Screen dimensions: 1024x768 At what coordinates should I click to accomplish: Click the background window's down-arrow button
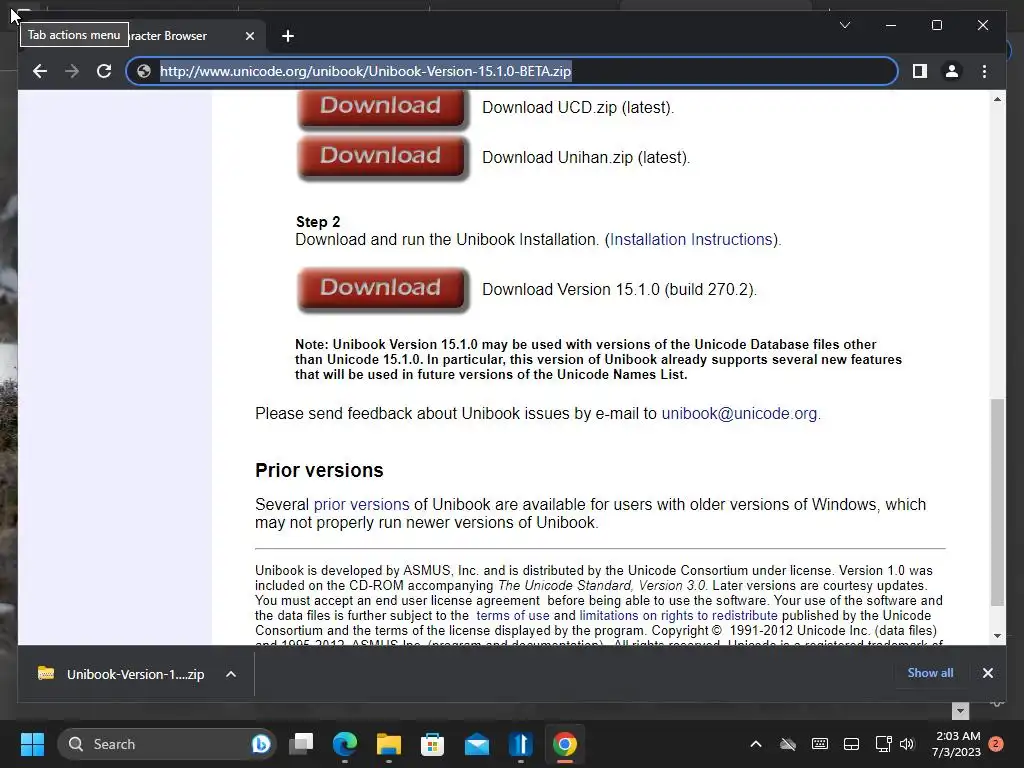pyautogui.click(x=960, y=711)
